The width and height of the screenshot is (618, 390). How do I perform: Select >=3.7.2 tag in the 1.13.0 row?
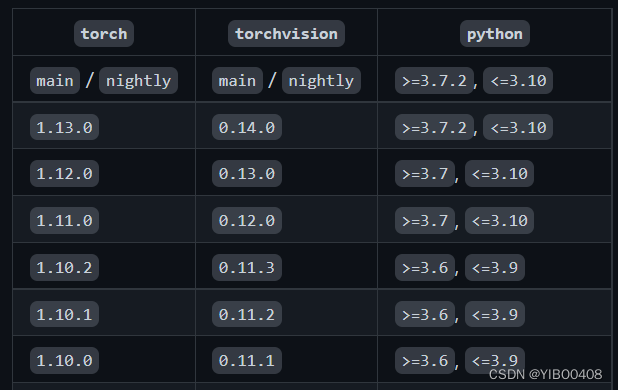[434, 127]
